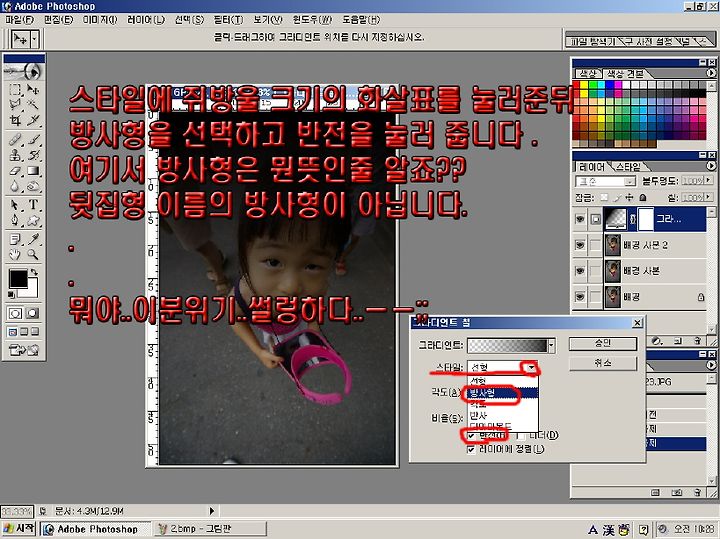Select the Eyedropper tool
Viewport: 720px width, 539px height.
[x=33, y=239]
